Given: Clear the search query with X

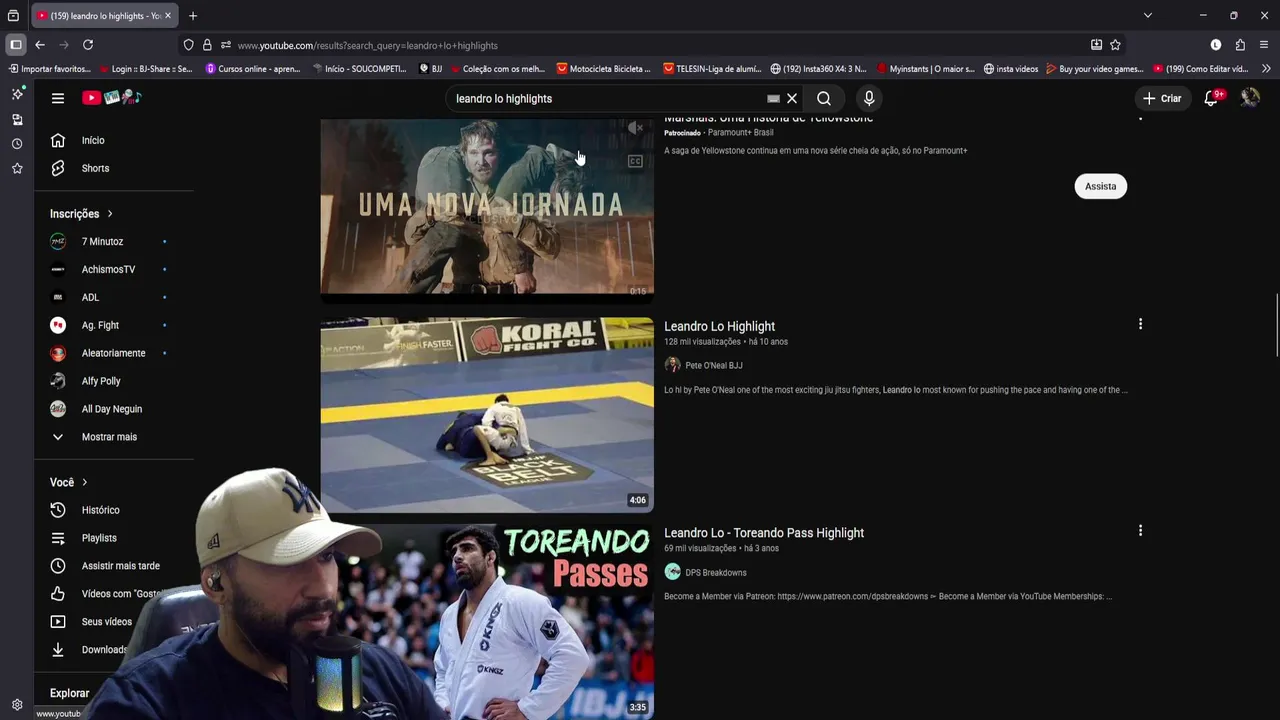Looking at the screenshot, I should (792, 99).
